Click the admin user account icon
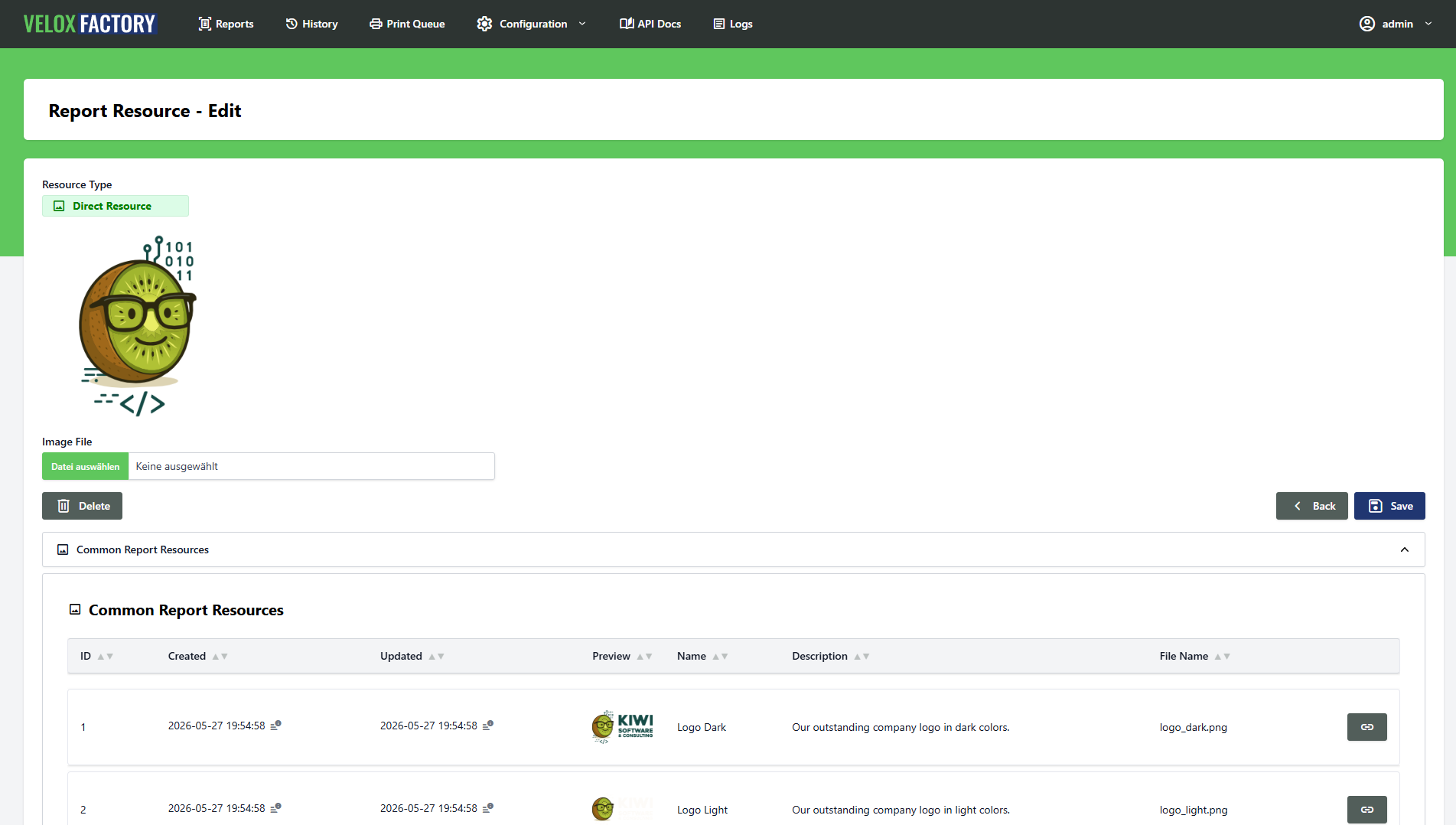This screenshot has width=1456, height=825. (x=1367, y=24)
